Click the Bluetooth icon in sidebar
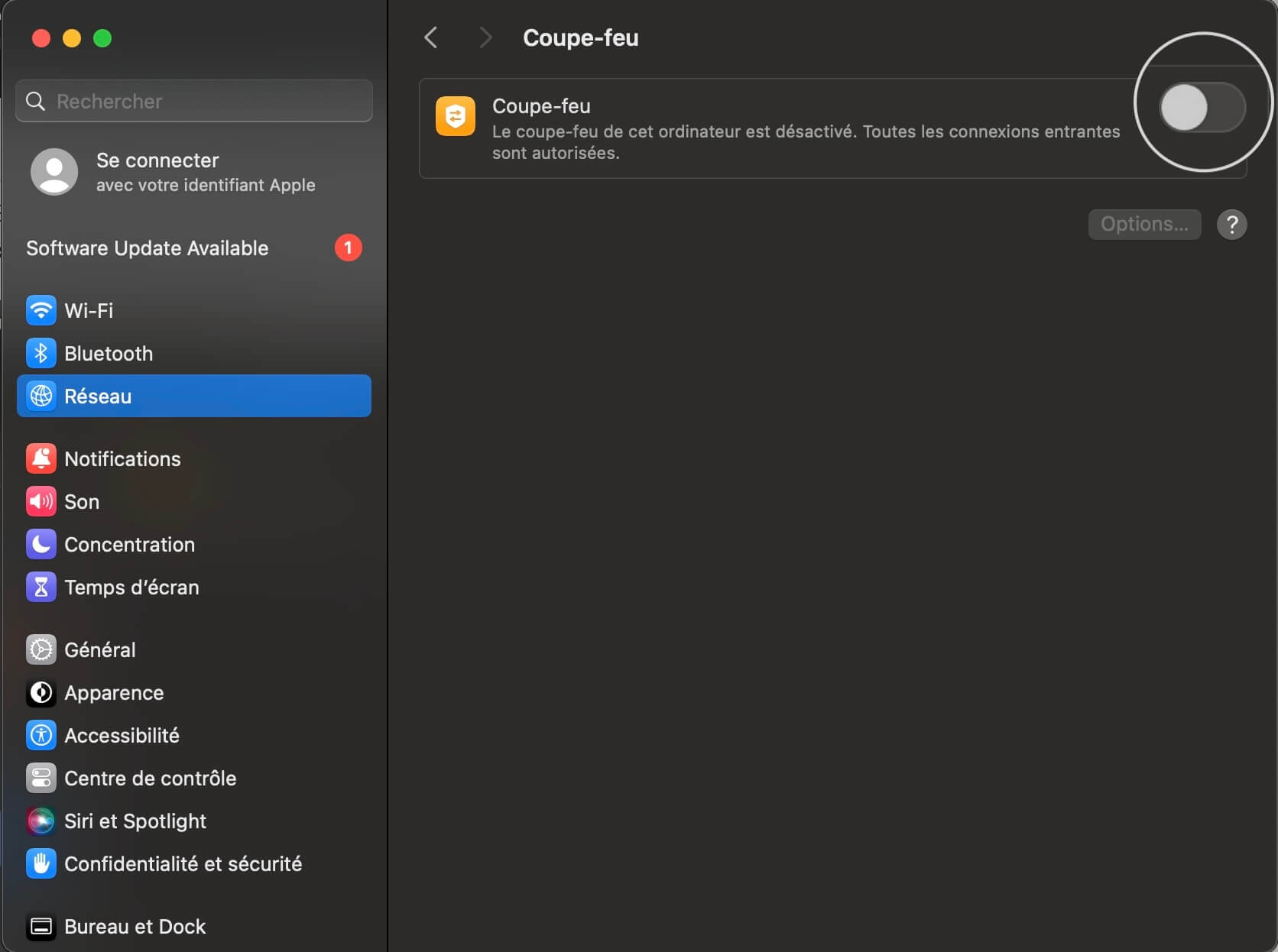Viewport: 1278px width, 952px height. point(41,353)
